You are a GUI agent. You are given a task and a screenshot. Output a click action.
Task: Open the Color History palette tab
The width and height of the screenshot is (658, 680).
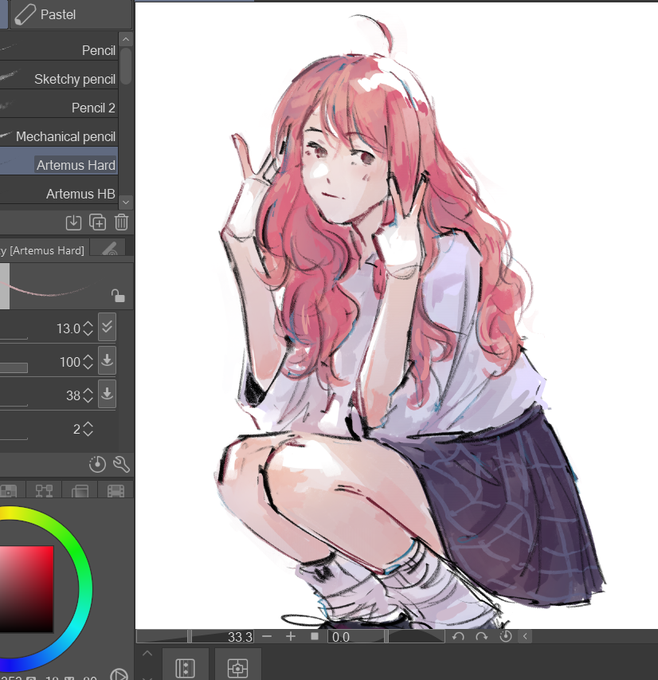pos(115,490)
